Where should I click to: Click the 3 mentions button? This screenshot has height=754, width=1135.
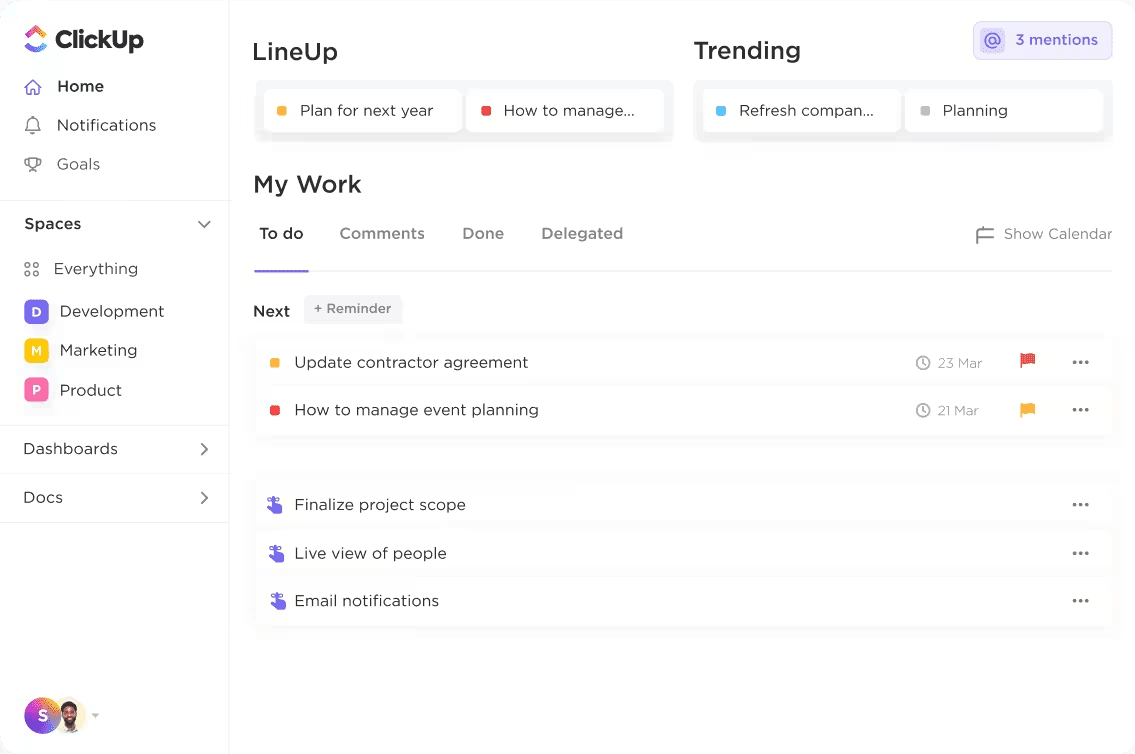tap(1042, 40)
